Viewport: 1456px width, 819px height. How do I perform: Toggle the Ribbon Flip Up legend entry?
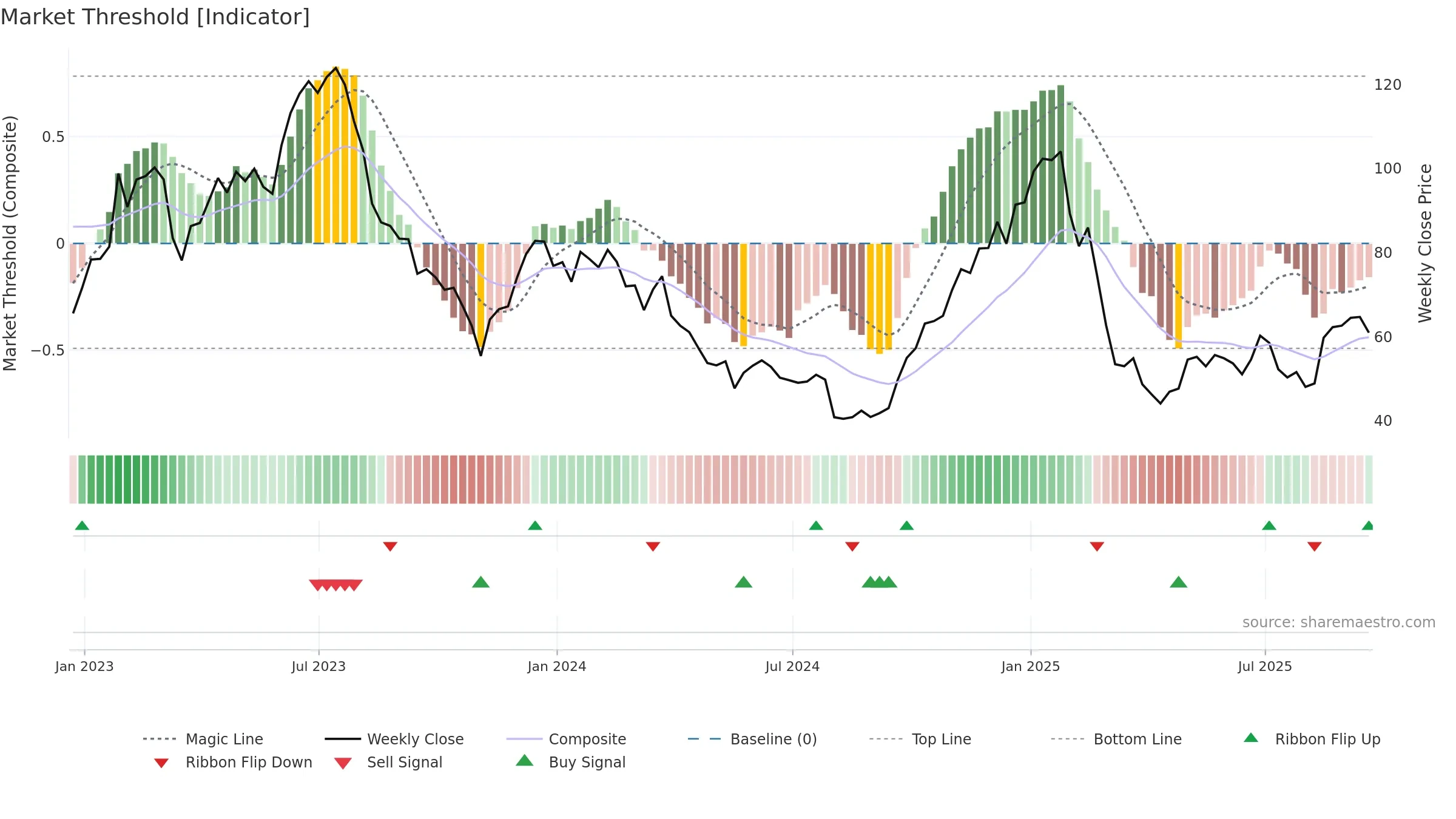click(1312, 739)
